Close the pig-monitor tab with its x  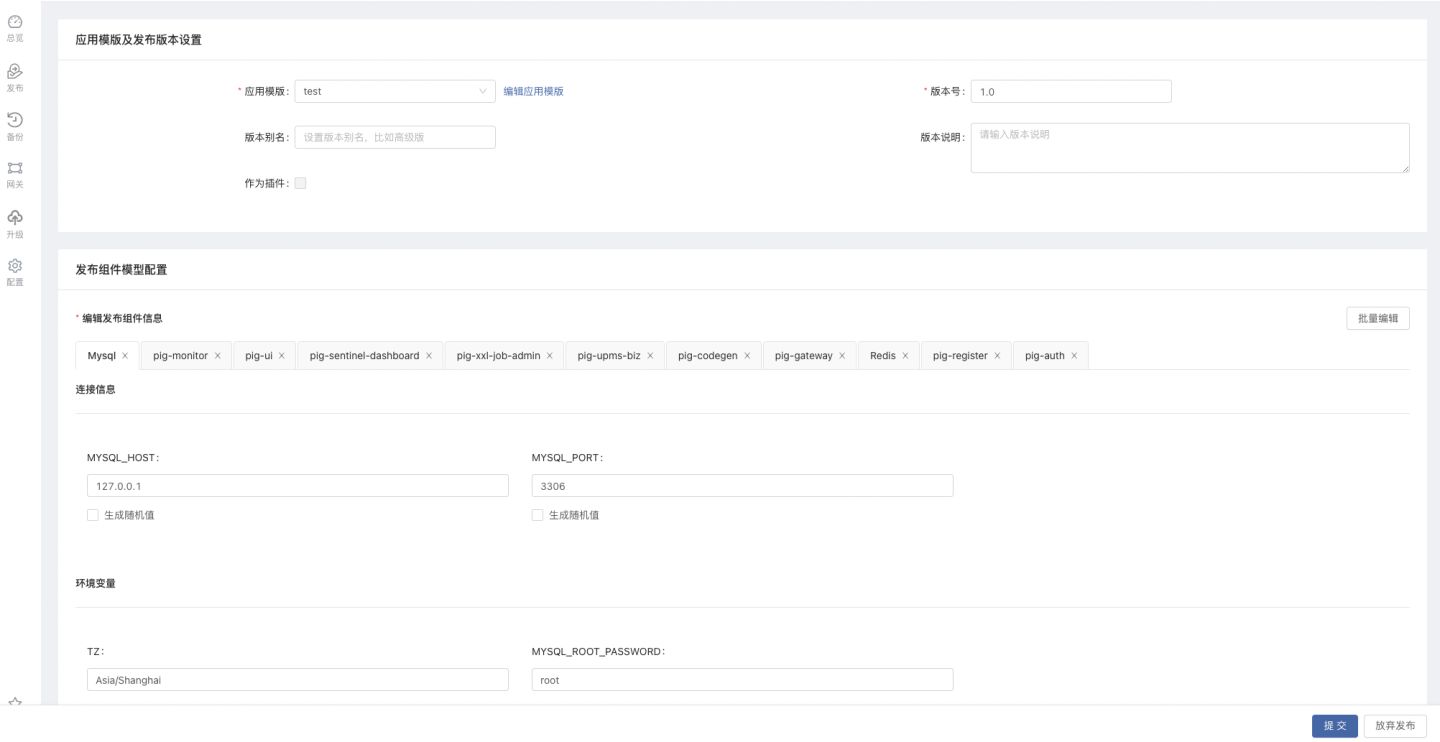(217, 356)
